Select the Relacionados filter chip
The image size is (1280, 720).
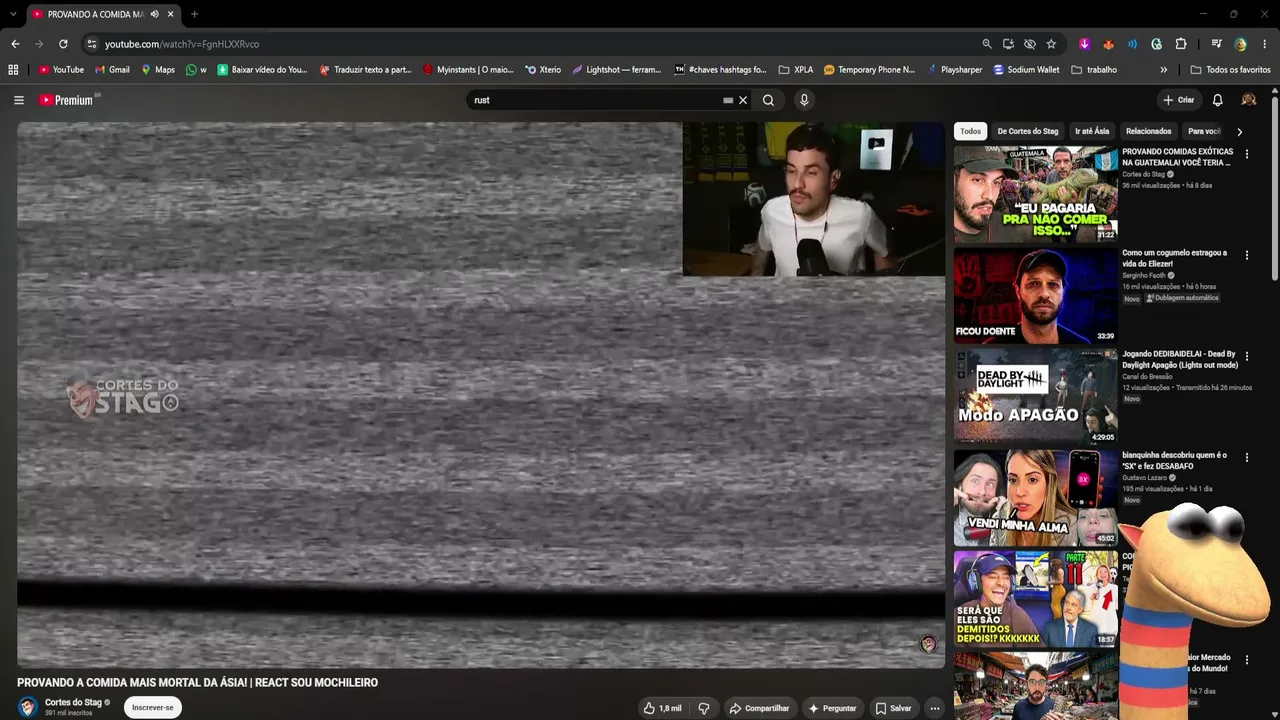1148,131
